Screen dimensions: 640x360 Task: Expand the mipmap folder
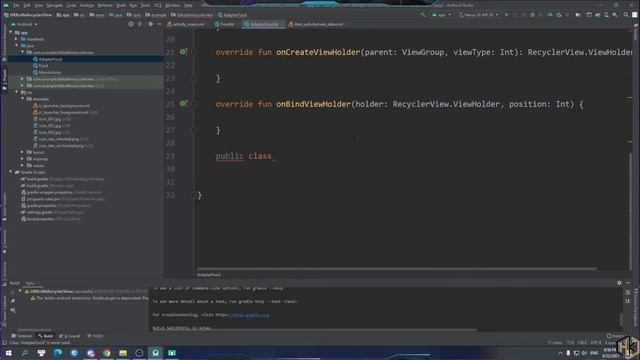(22, 159)
